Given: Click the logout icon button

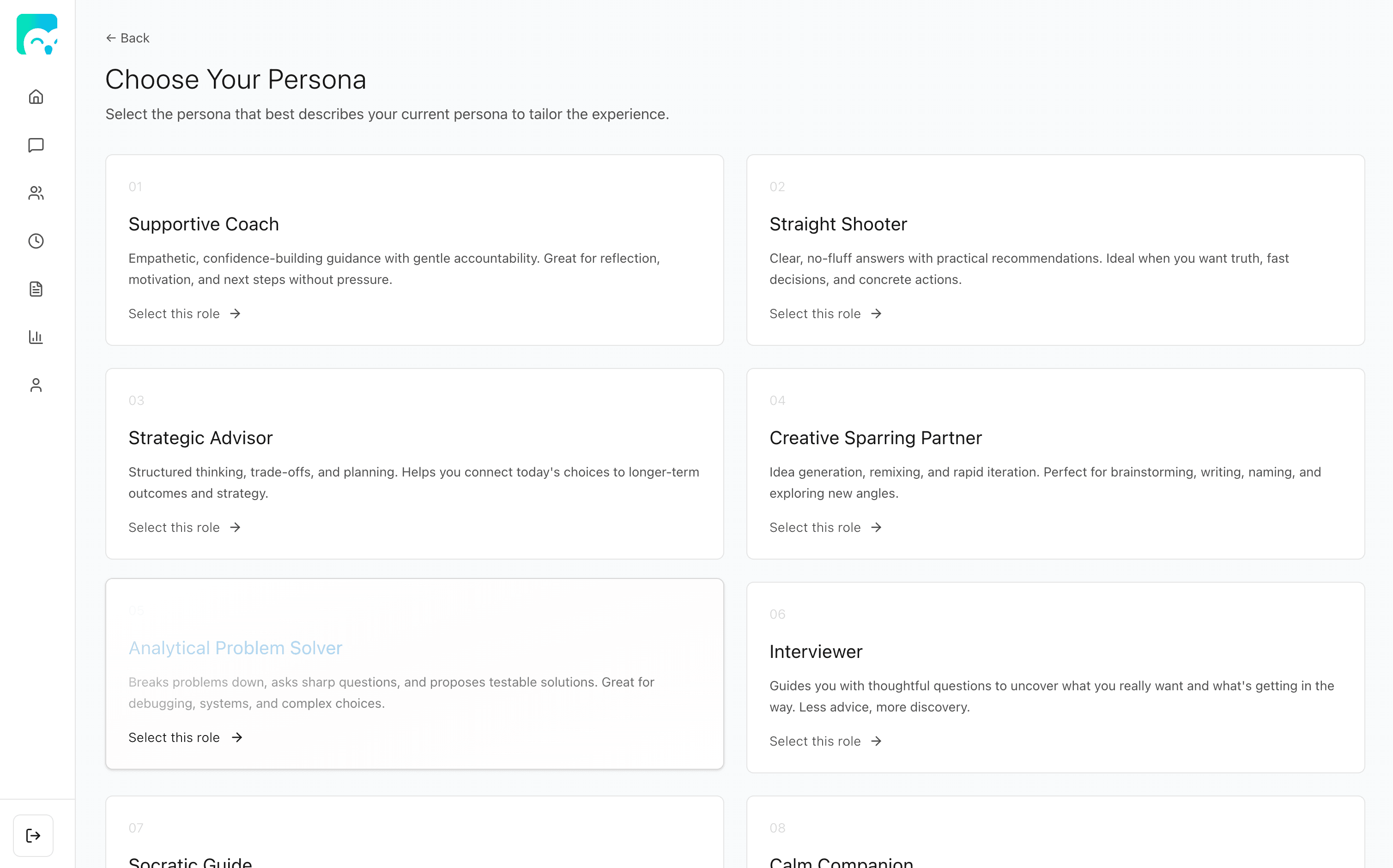Looking at the screenshot, I should click(33, 835).
